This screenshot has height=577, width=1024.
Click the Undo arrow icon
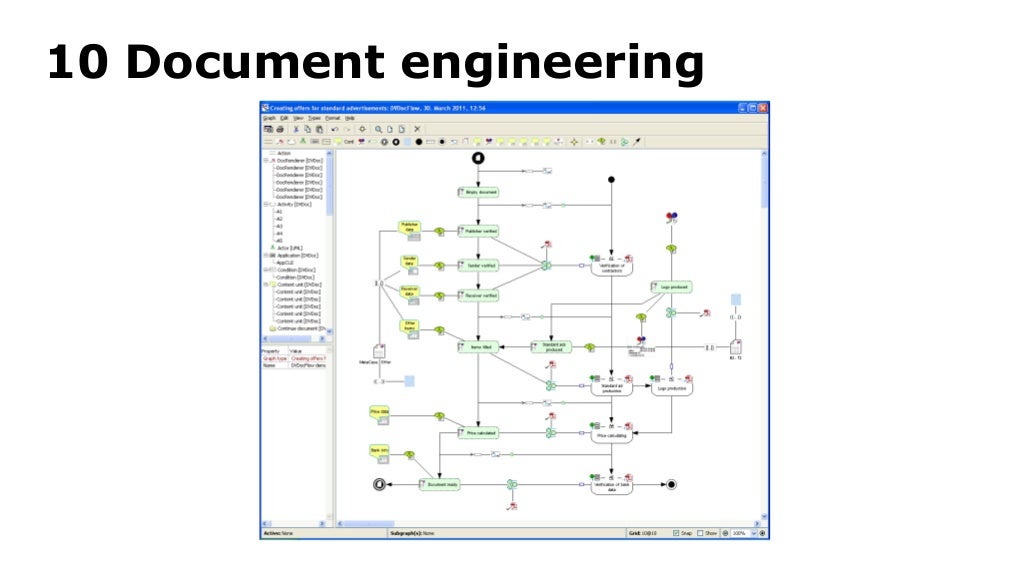[x=334, y=129]
